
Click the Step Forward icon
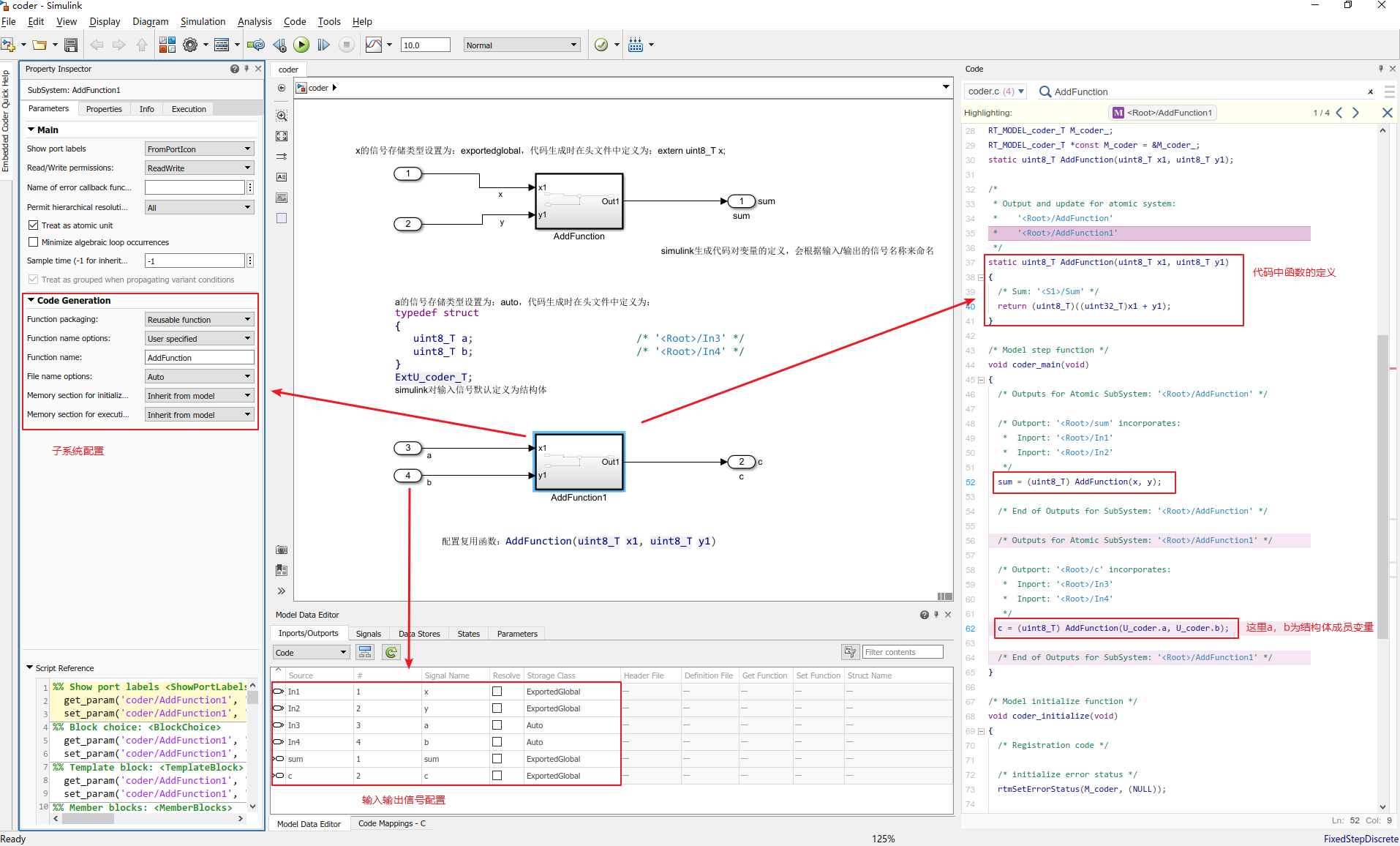(323, 45)
